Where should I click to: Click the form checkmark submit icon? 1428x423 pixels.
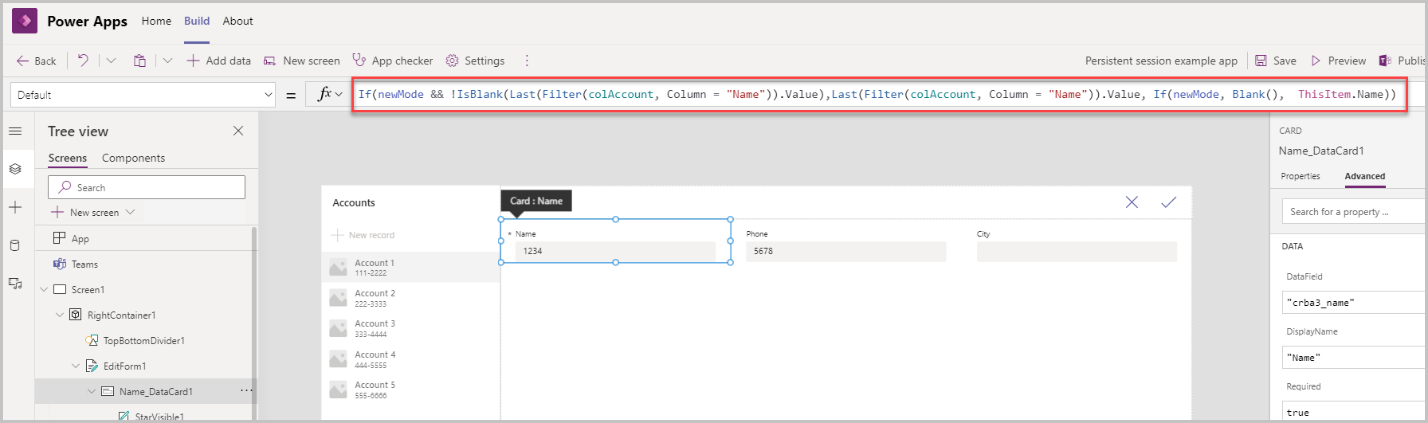[x=1168, y=202]
